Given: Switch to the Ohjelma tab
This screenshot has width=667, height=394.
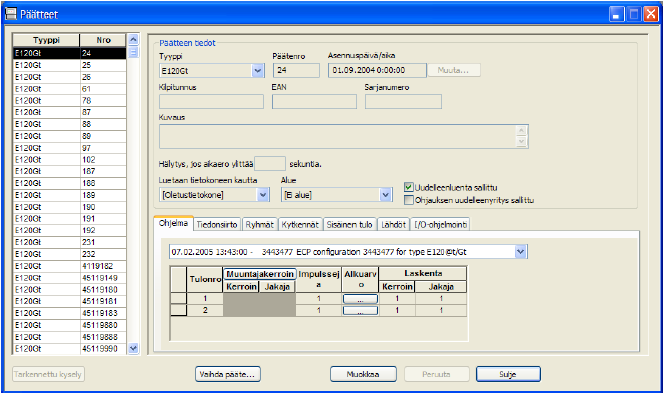Looking at the screenshot, I should coord(174,223).
